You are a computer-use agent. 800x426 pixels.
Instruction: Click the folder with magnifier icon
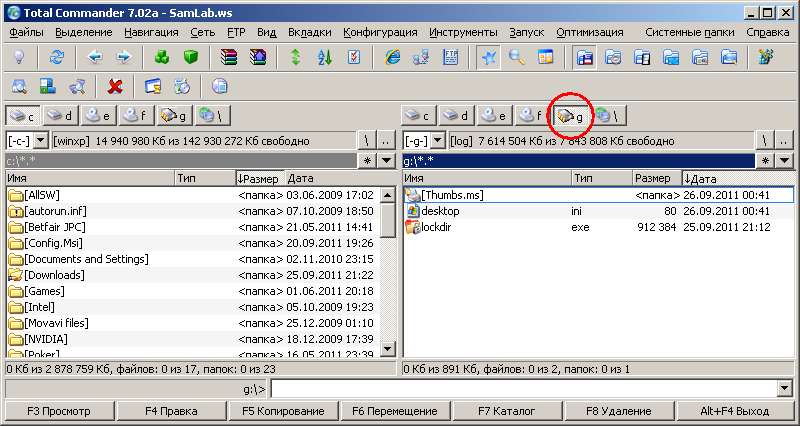click(729, 57)
